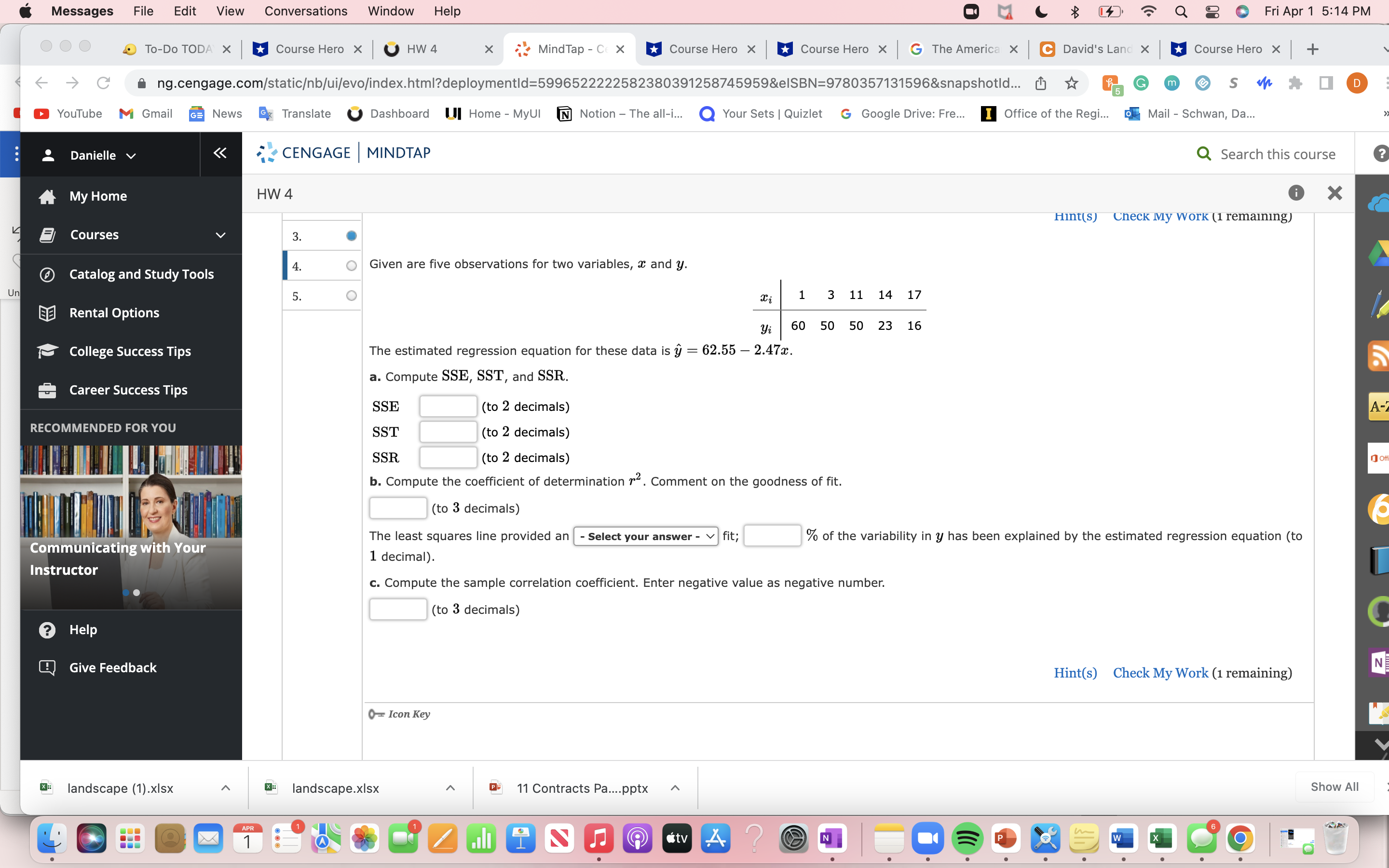Collapse the MindTap sidebar

click(220, 153)
